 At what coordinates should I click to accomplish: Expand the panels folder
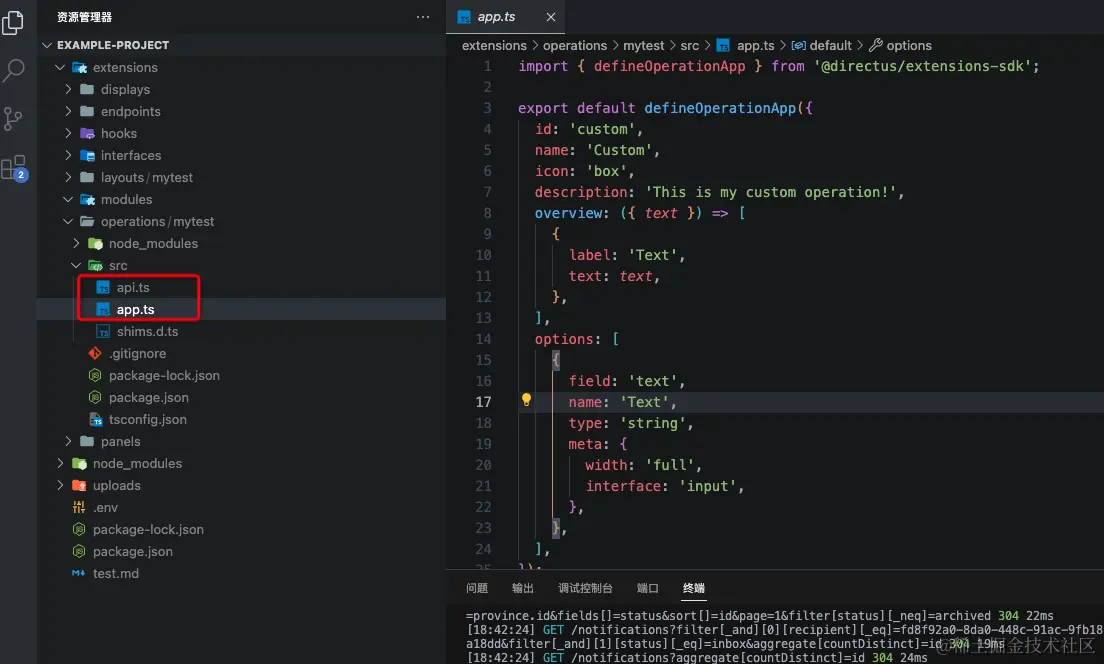point(68,441)
